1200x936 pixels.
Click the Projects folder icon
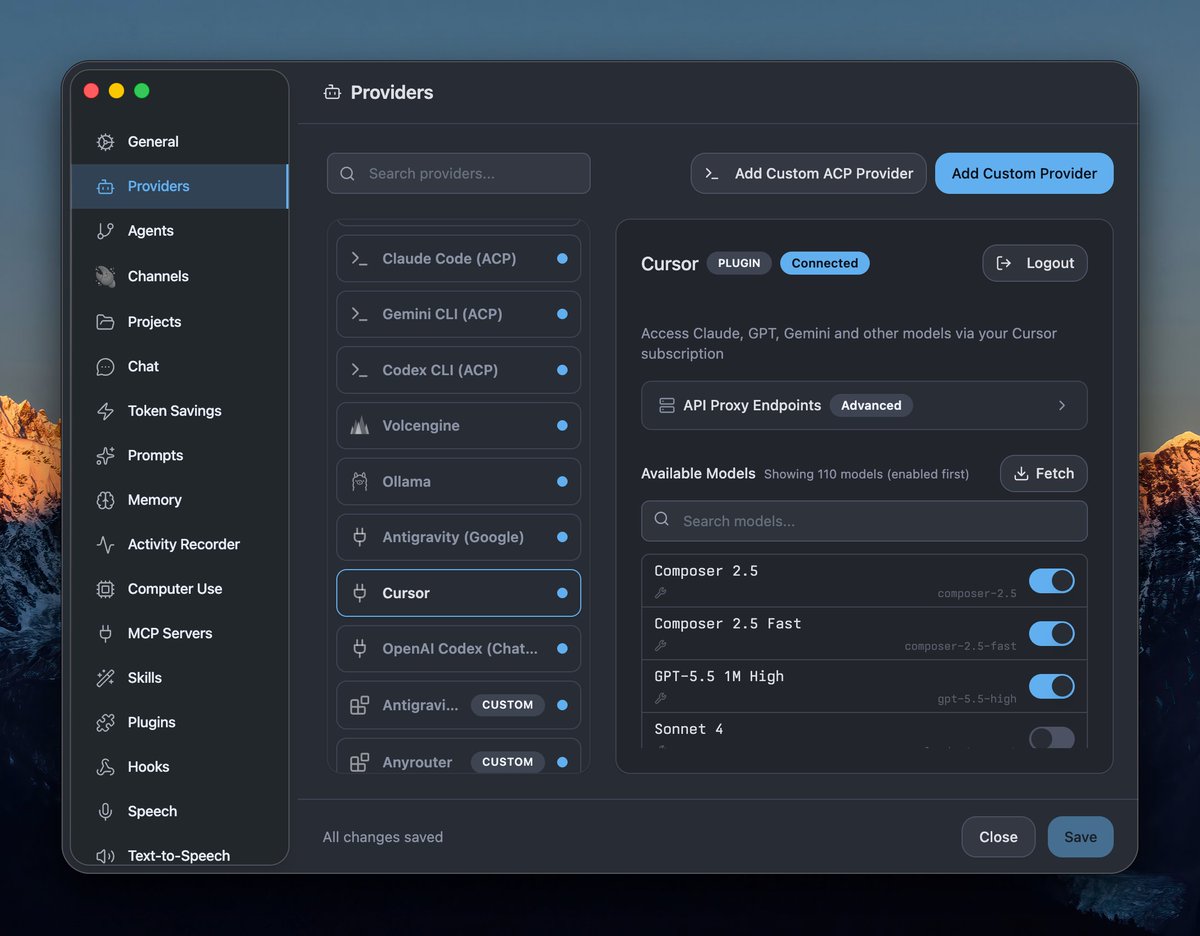pos(105,322)
